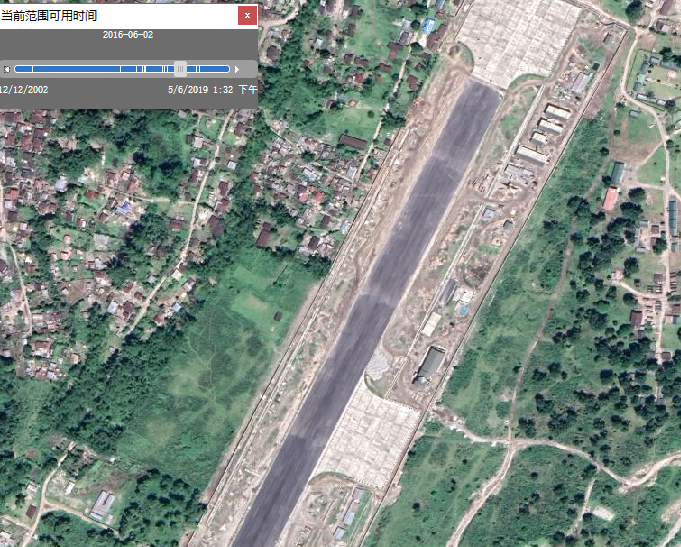681x547 pixels.
Task: Step to the previous imagery date arrow
Action: pos(6,69)
